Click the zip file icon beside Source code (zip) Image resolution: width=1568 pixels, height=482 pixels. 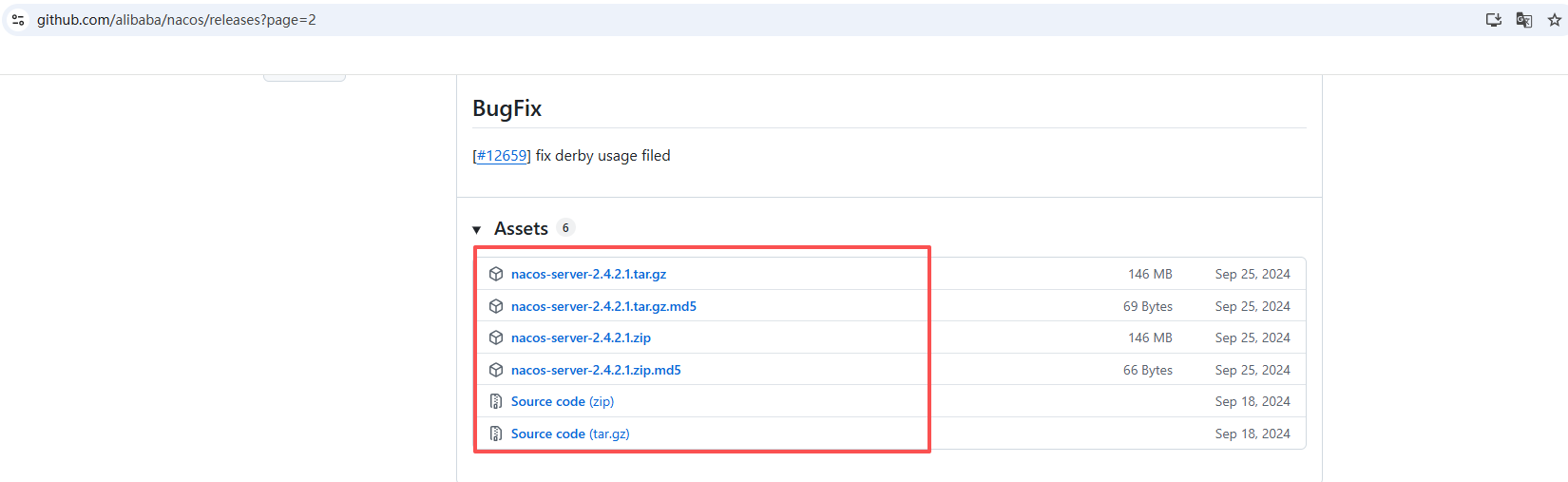point(496,401)
